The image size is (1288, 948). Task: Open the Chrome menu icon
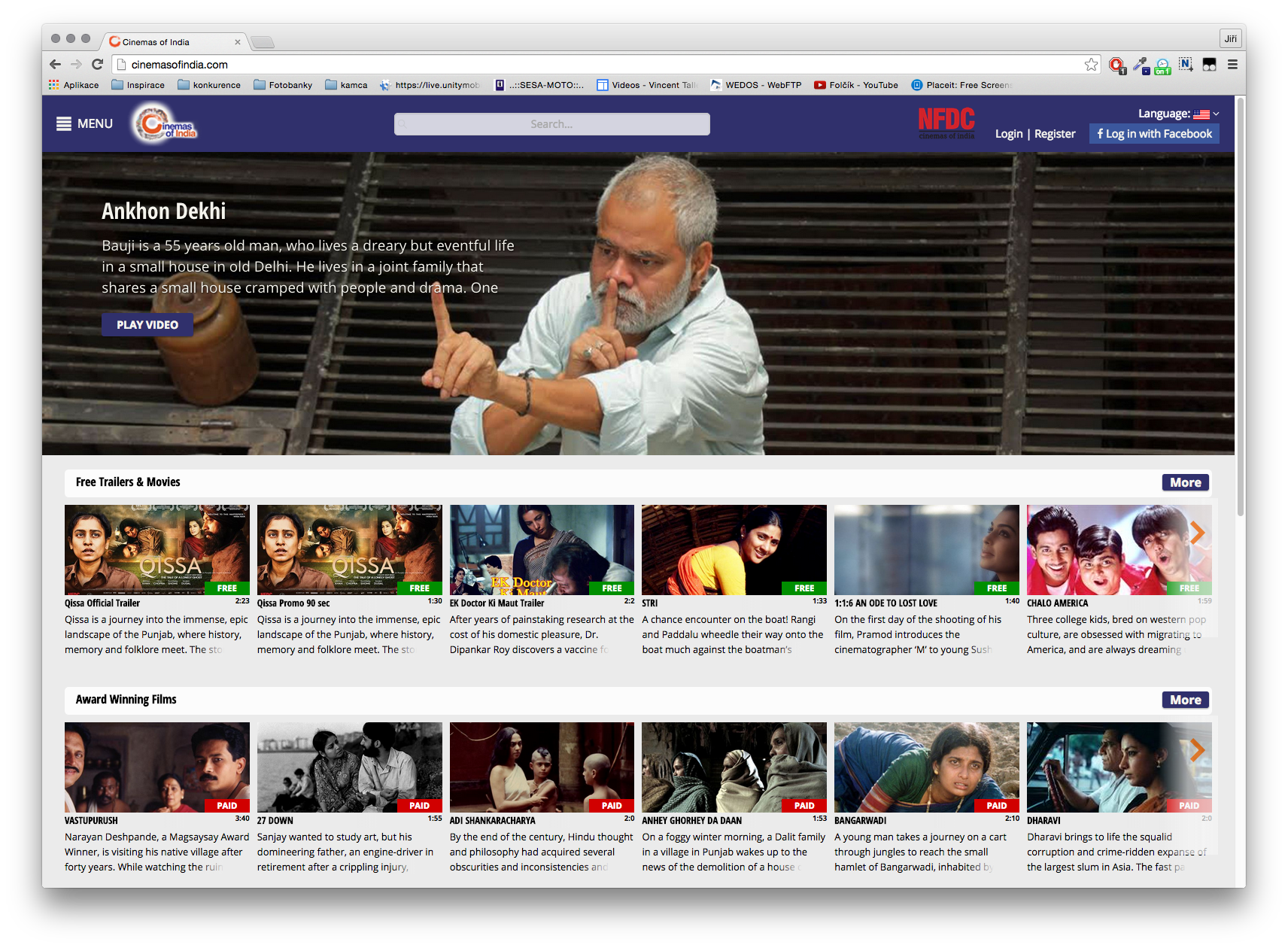(1232, 65)
